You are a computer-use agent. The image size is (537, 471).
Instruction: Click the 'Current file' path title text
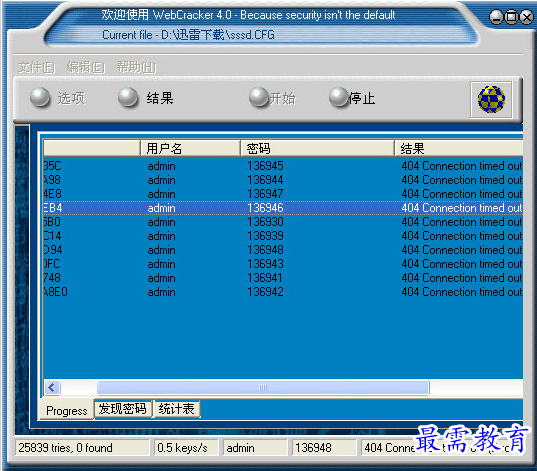tap(188, 35)
